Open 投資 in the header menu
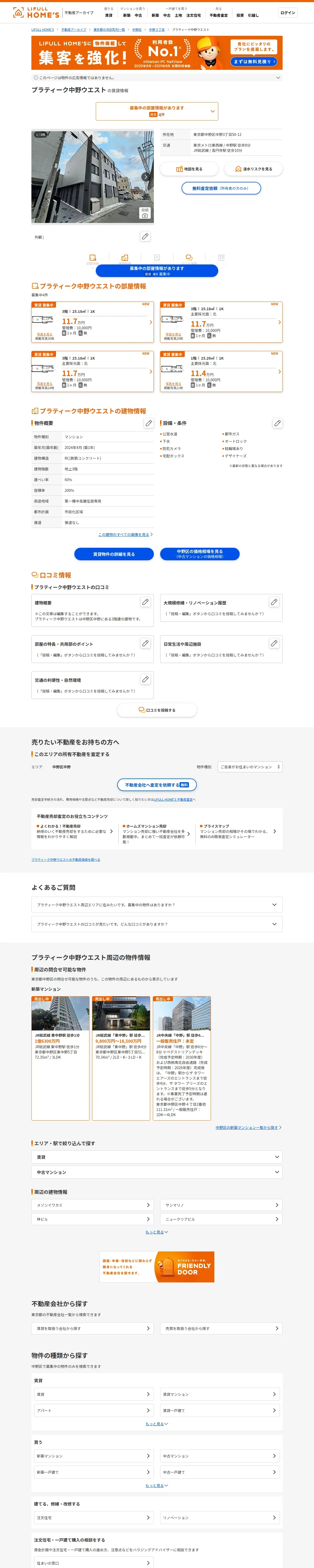314x1568 pixels. [x=240, y=15]
